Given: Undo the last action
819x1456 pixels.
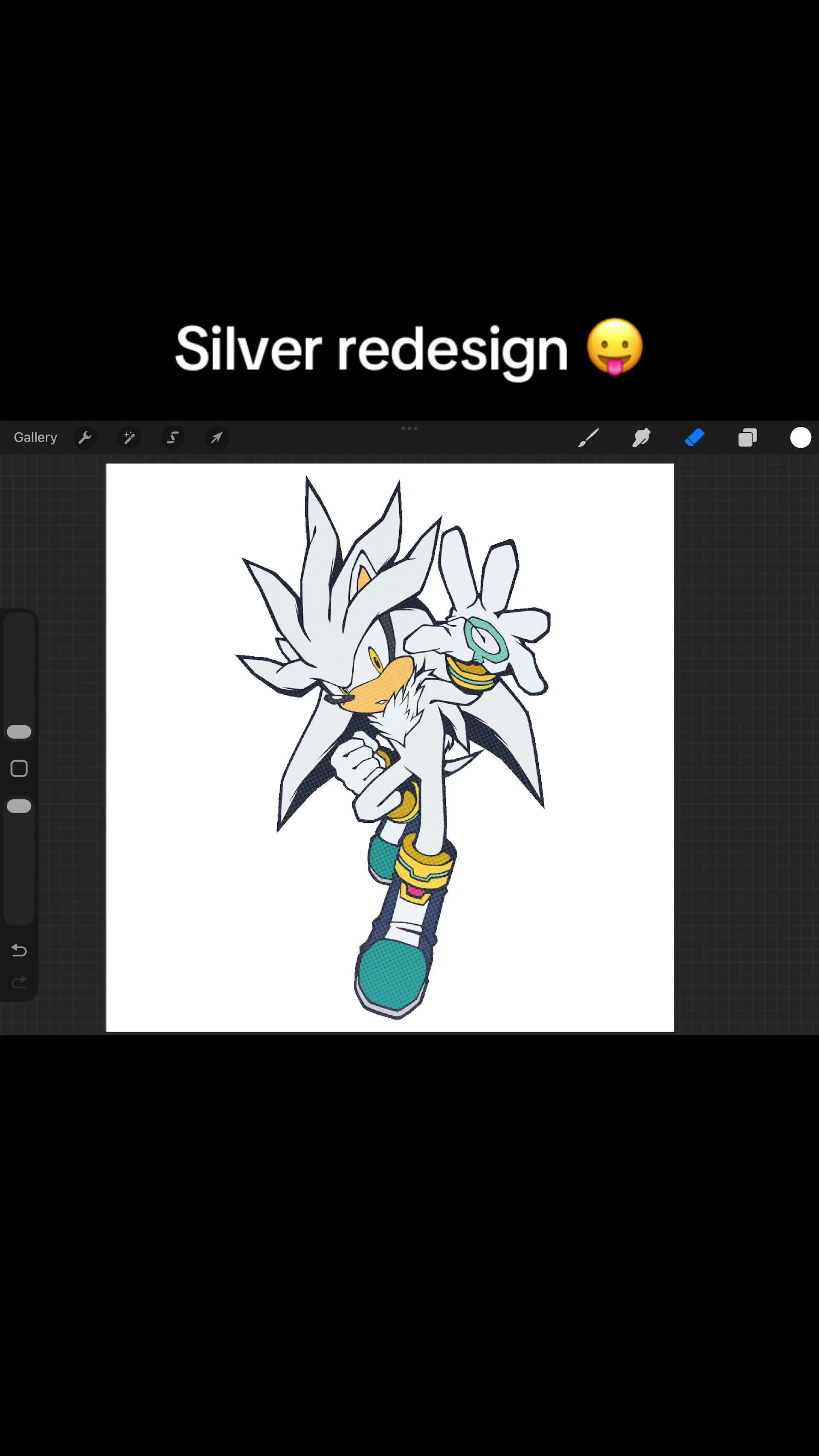Looking at the screenshot, I should click(x=19, y=951).
